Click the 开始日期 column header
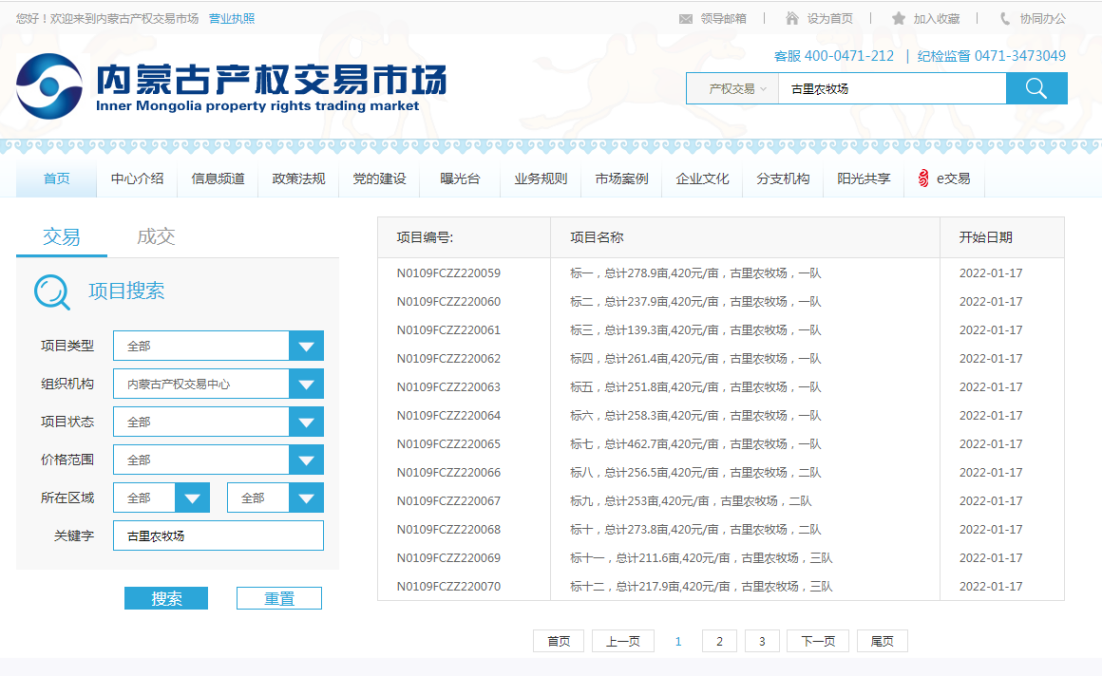The image size is (1103, 677). [x=986, y=237]
